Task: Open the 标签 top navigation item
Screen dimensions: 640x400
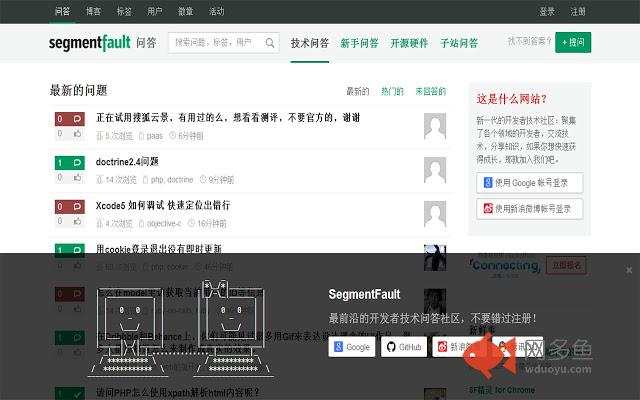Action: coord(124,11)
